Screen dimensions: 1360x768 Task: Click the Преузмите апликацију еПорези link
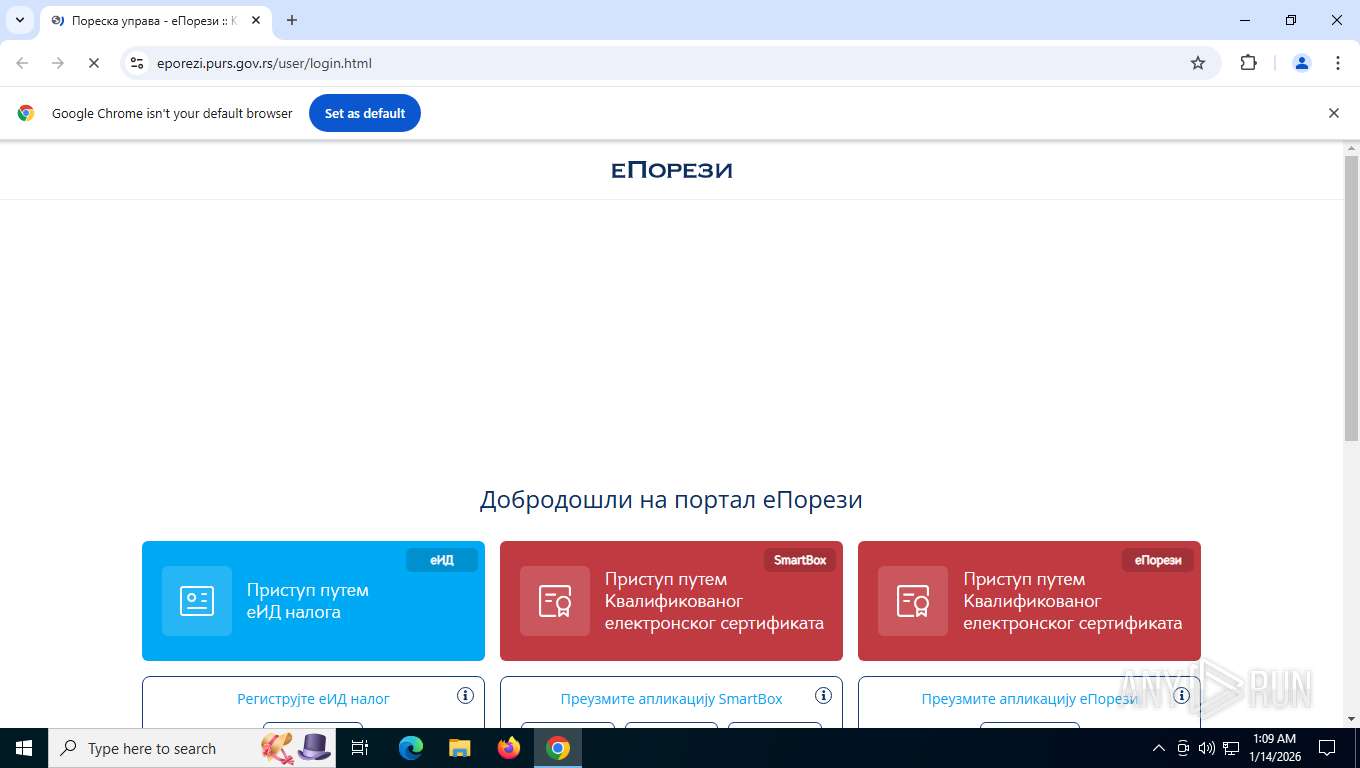tap(1029, 699)
